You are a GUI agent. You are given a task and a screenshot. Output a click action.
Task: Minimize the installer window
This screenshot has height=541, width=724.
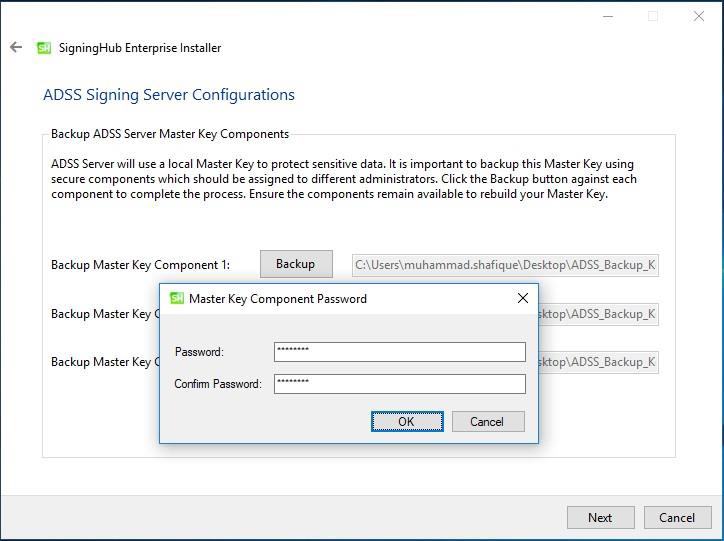(608, 17)
